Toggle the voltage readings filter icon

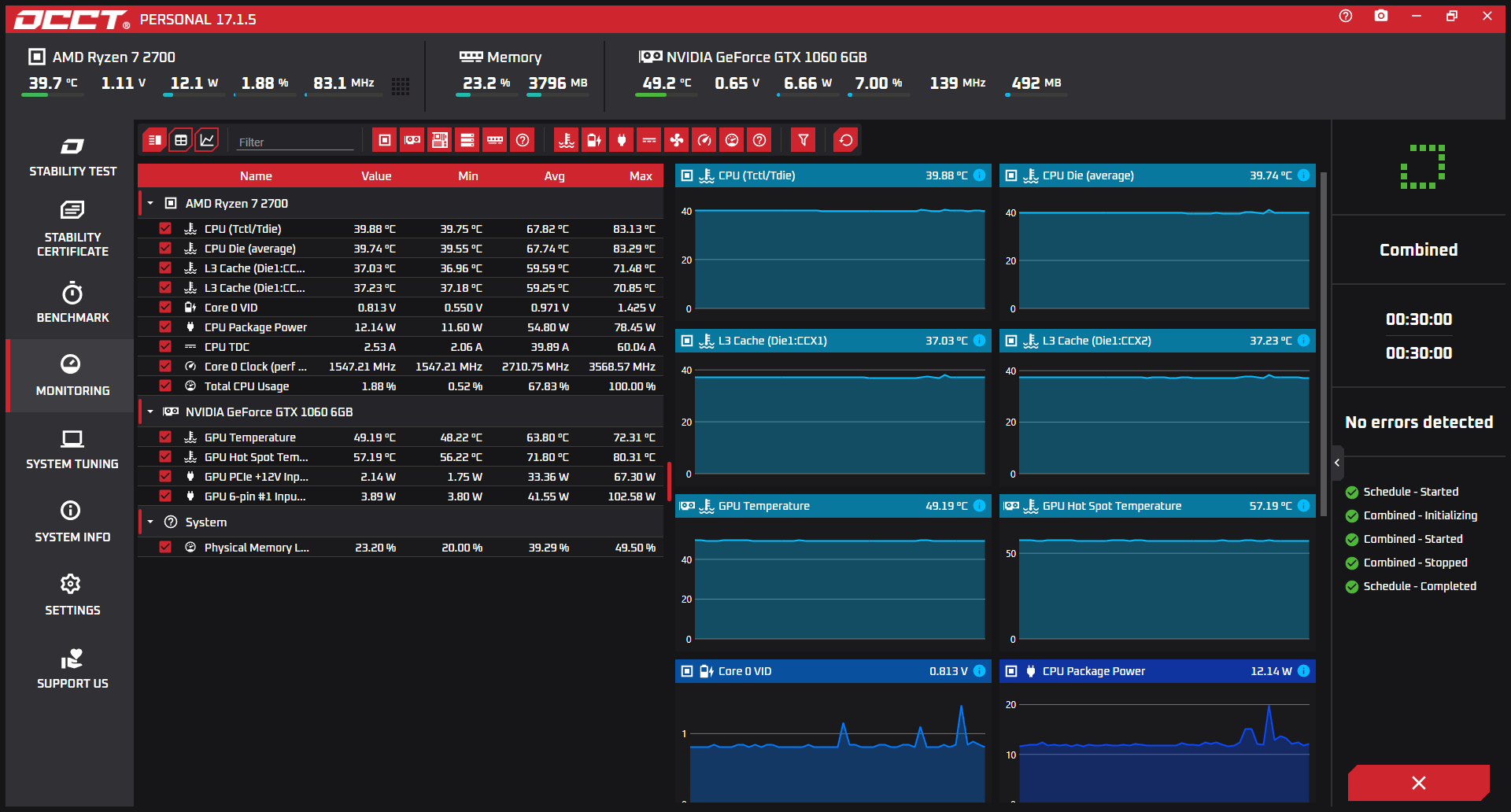point(594,140)
